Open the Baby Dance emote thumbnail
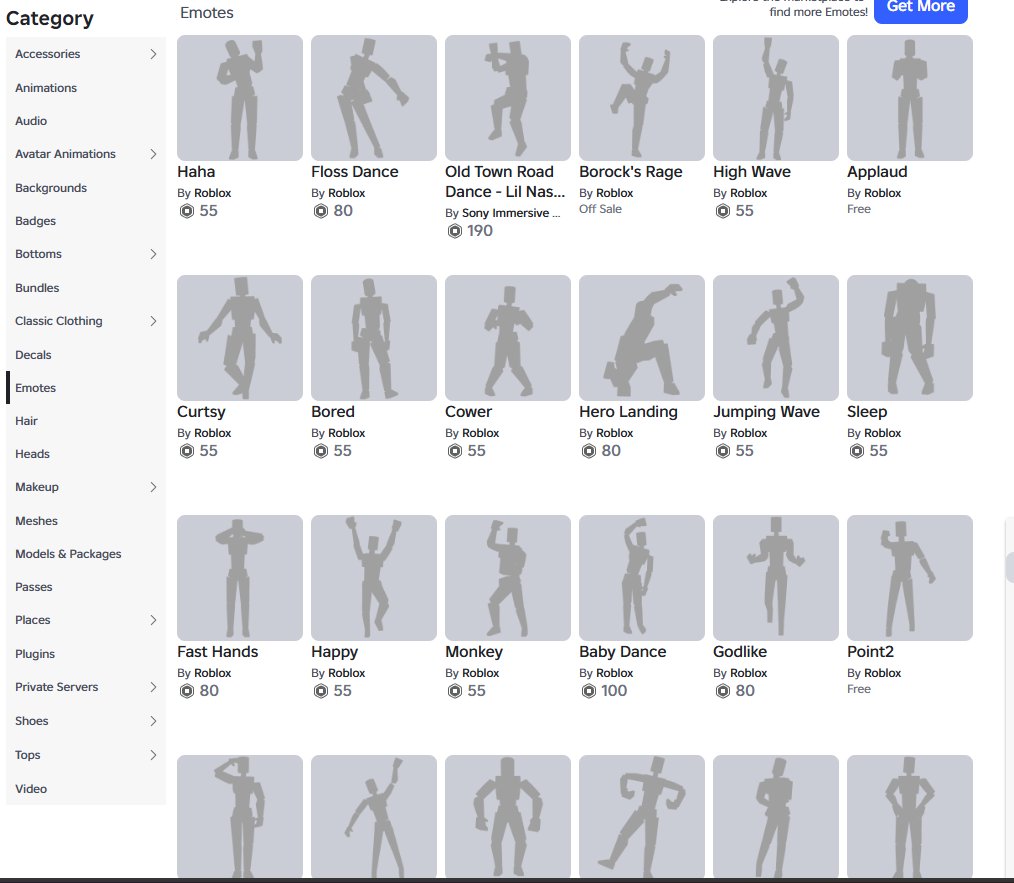 (642, 578)
